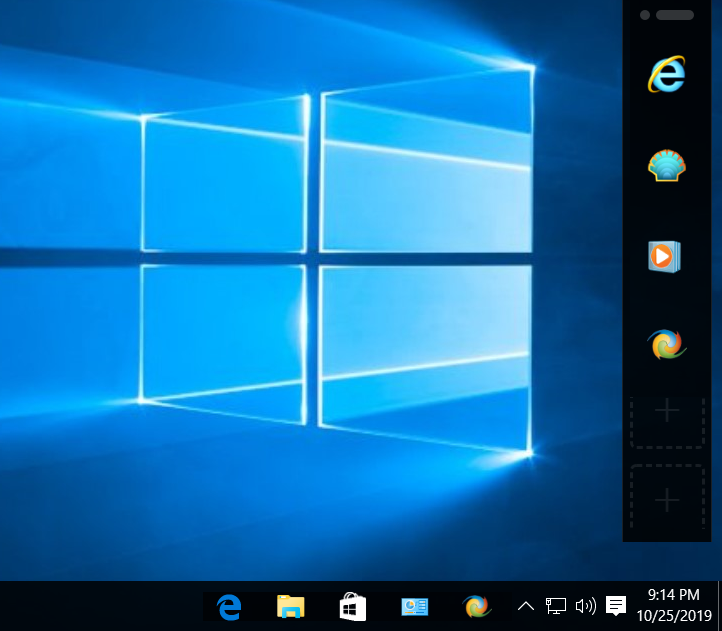Click the pill-shaped handle atop the dock
Screen dimensions: 722x631
[x=675, y=15]
